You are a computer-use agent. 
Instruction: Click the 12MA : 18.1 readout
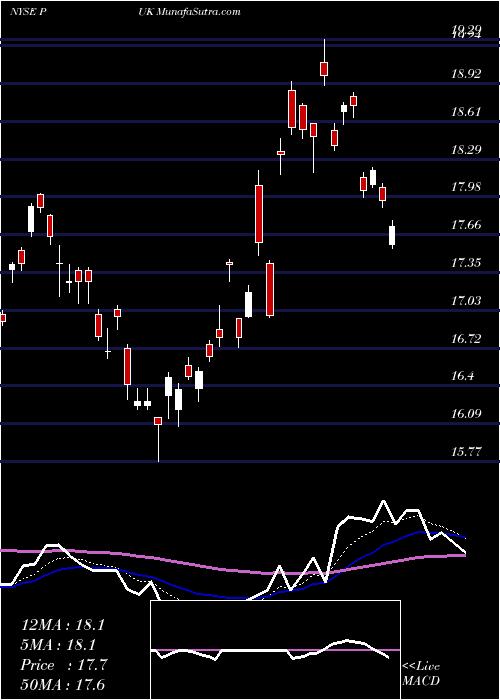click(62, 625)
